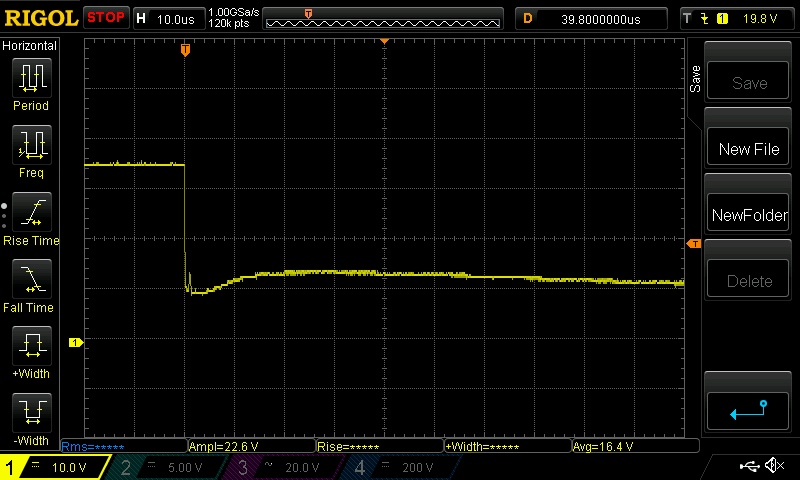Toggle channel 1 at 10.0 V
The width and height of the screenshot is (800, 480).
coord(55,467)
